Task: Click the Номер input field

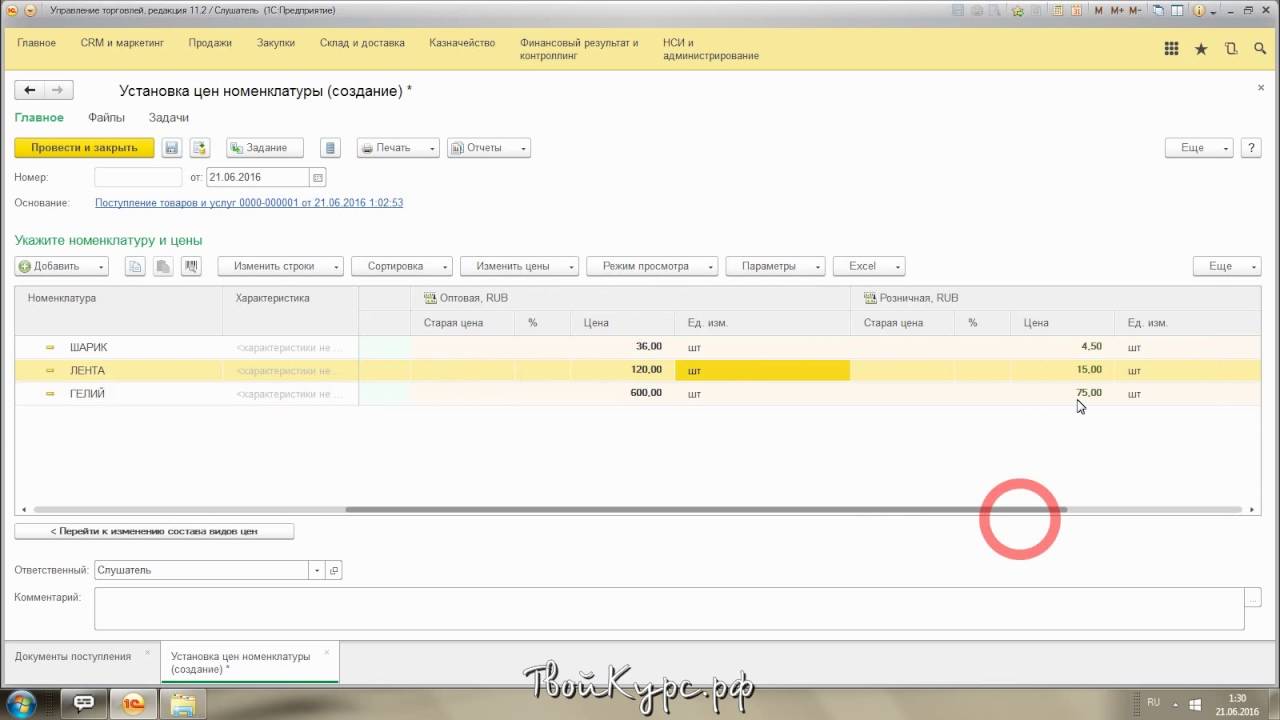Action: point(138,178)
